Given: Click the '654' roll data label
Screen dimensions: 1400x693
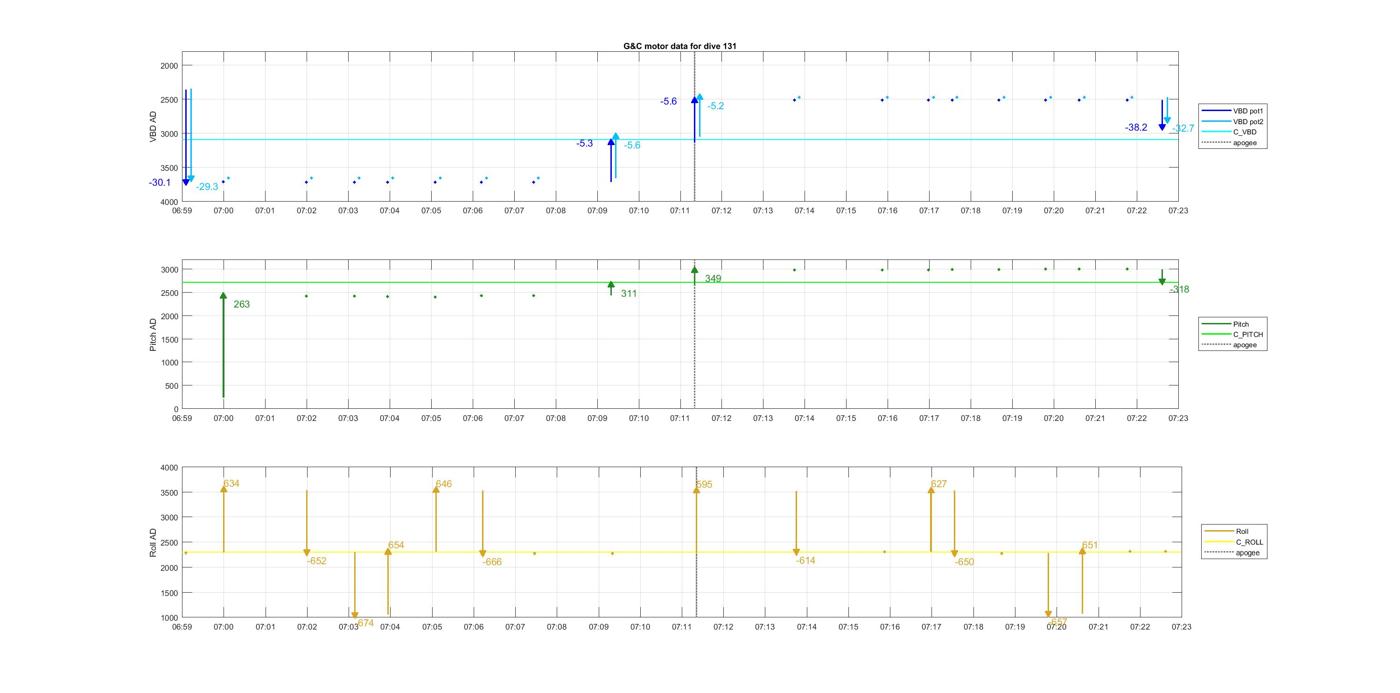Looking at the screenshot, I should [396, 546].
